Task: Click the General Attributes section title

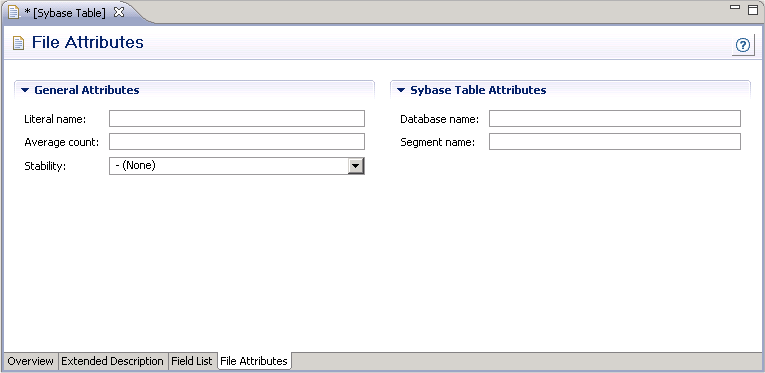Action: click(x=87, y=90)
